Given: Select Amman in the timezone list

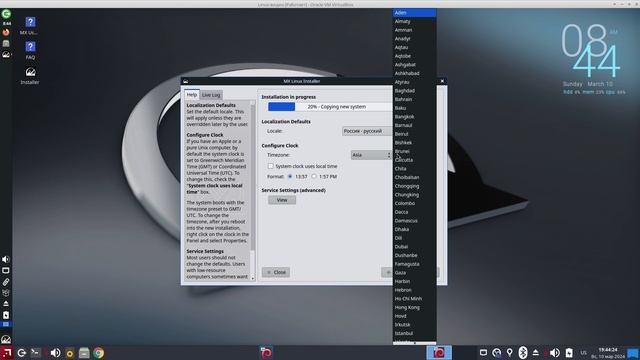Looking at the screenshot, I should [x=414, y=30].
